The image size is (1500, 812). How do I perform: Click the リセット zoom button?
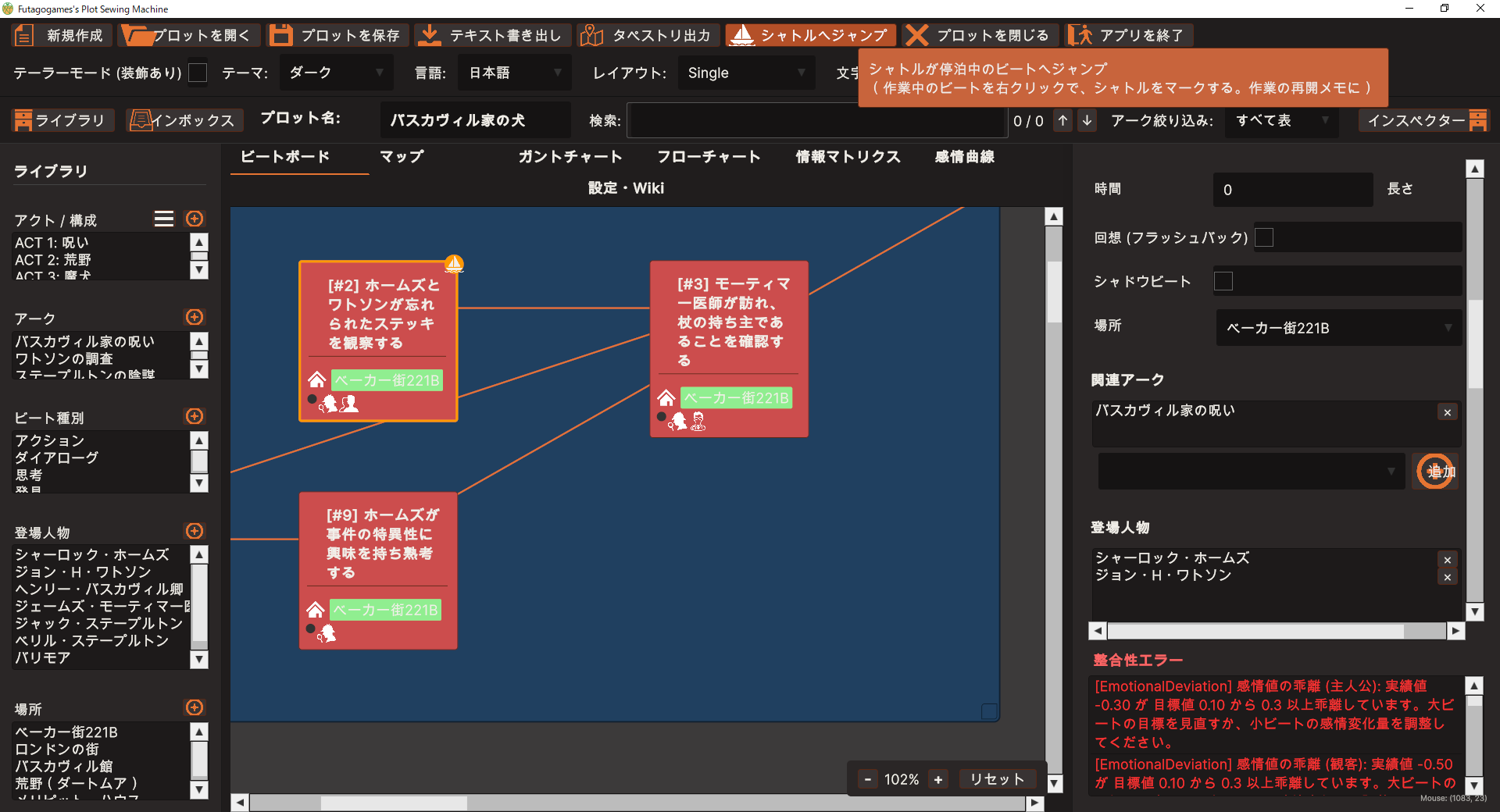click(x=997, y=779)
